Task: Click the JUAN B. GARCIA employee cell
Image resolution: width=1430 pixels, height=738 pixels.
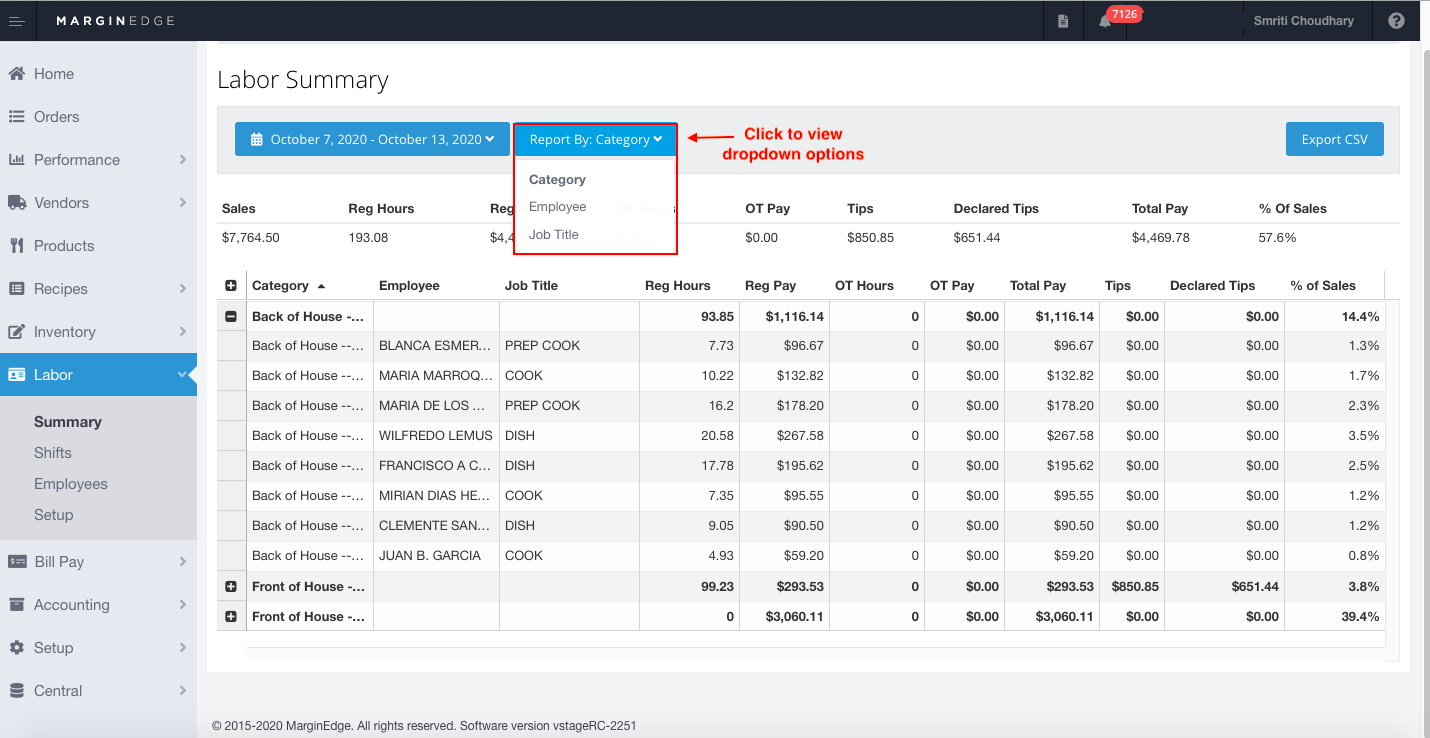Action: 436,556
